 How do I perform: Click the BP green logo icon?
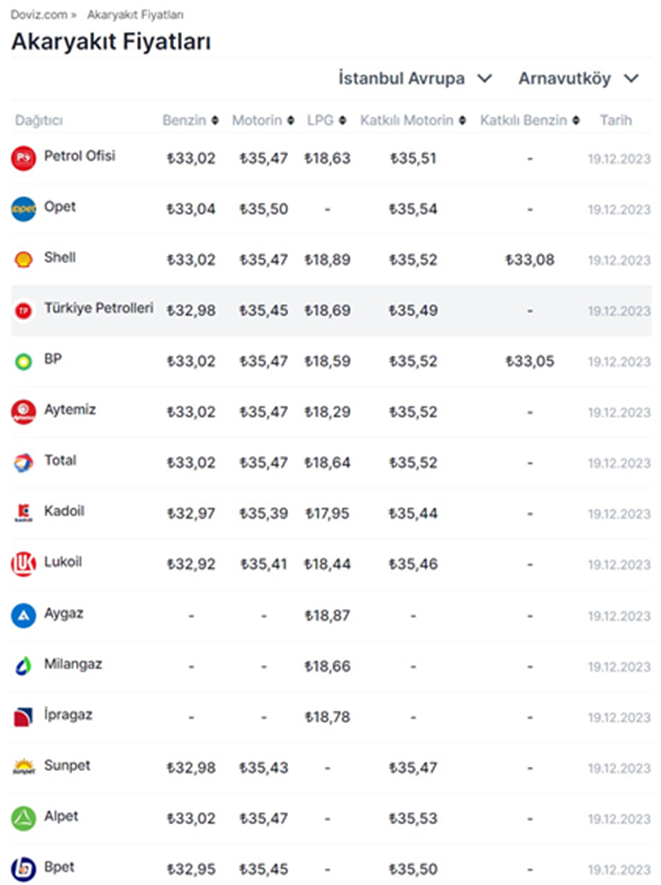point(23,360)
